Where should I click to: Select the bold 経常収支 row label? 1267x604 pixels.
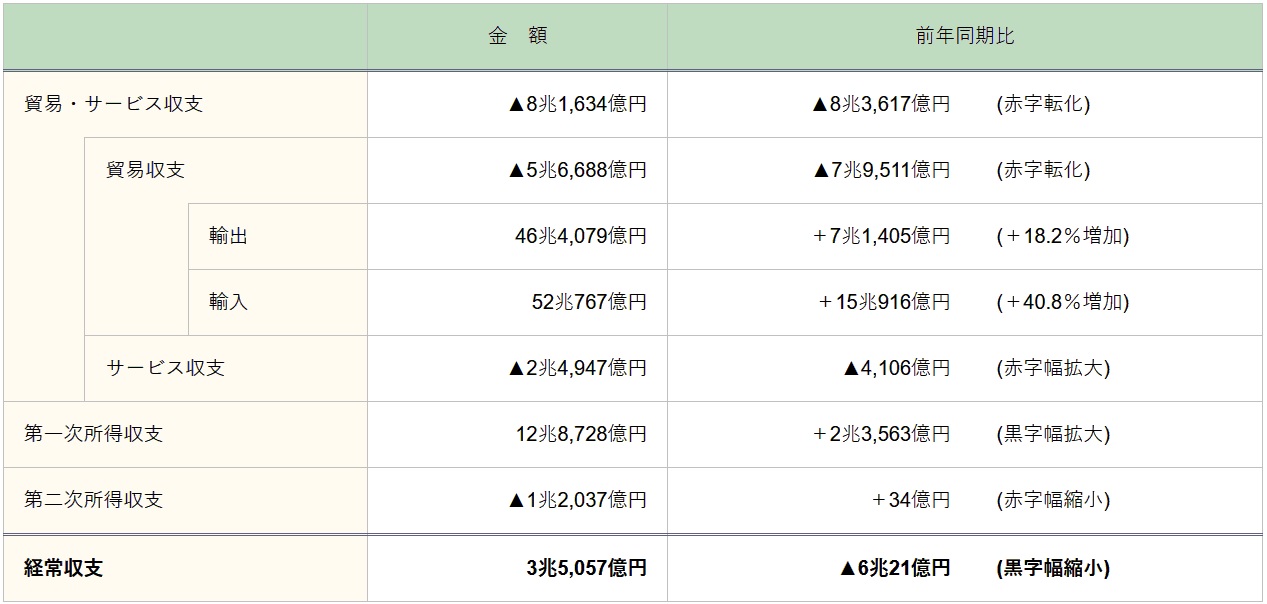64,568
